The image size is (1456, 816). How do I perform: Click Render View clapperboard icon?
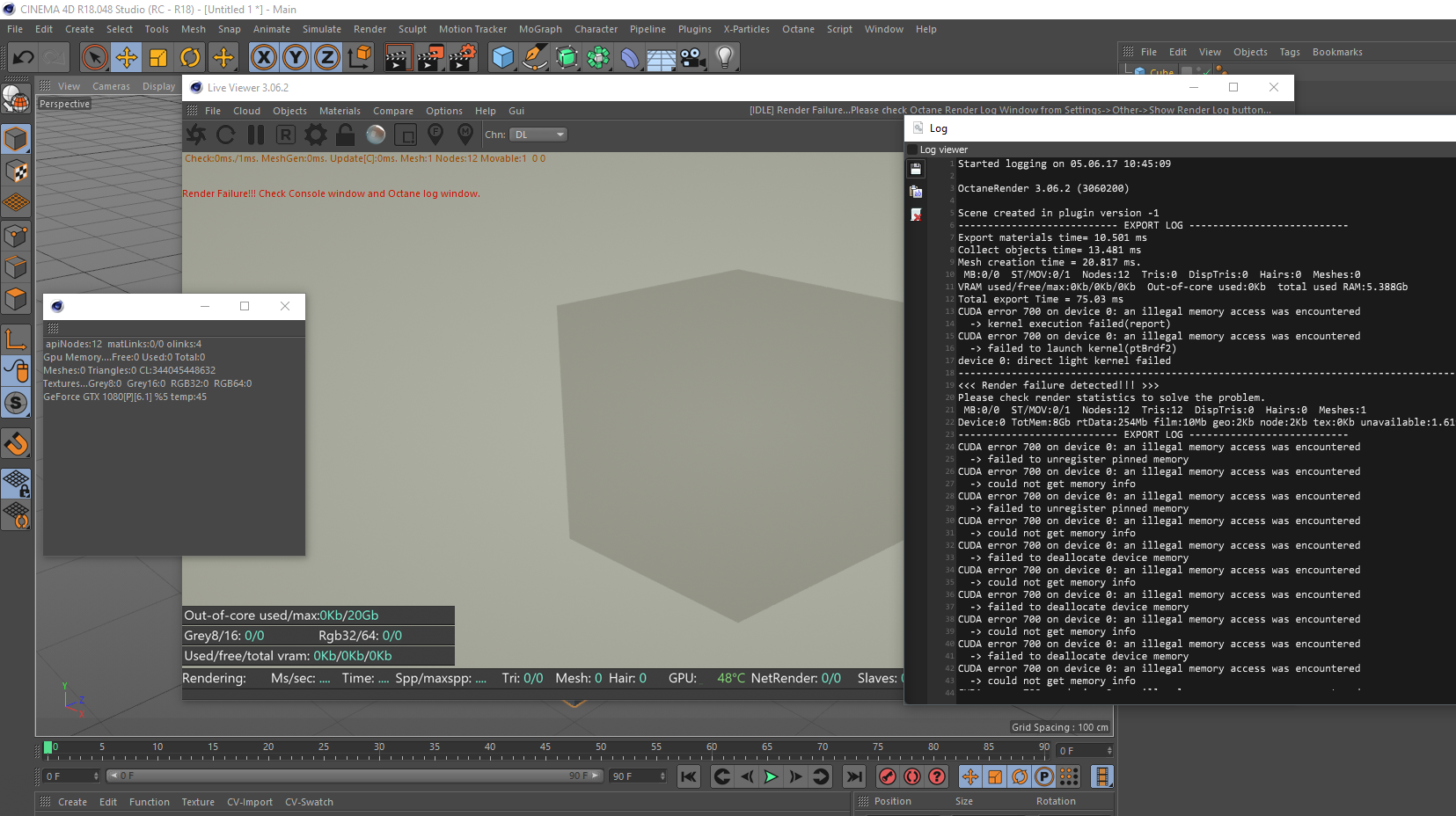point(398,58)
